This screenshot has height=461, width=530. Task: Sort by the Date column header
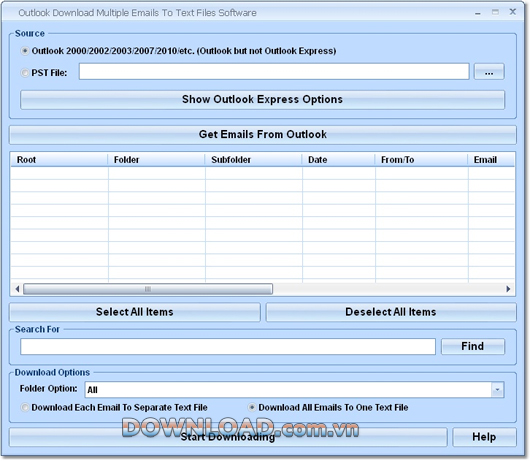click(x=338, y=160)
